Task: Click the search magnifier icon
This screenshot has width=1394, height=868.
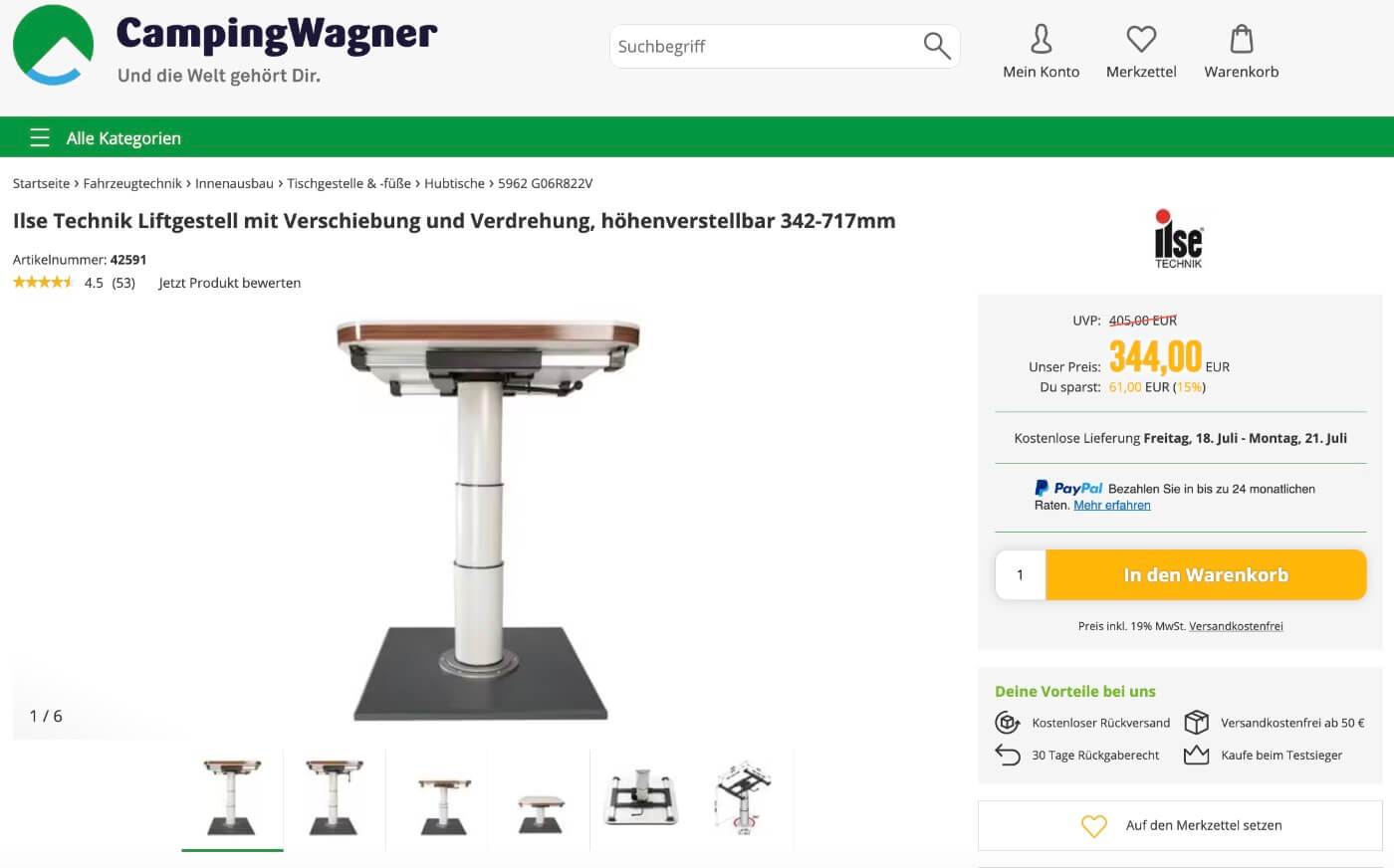Action: coord(937,46)
